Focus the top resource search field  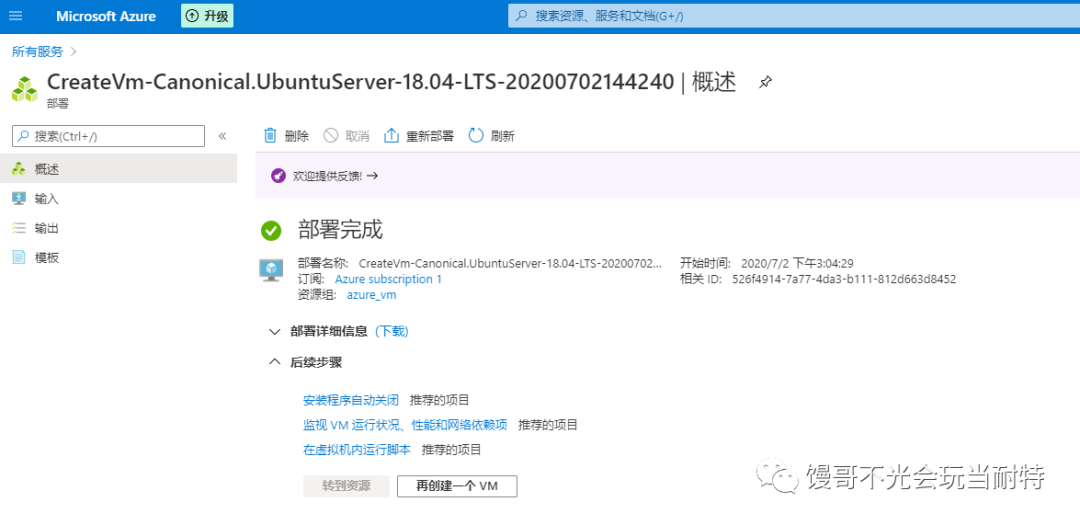(x=793, y=16)
